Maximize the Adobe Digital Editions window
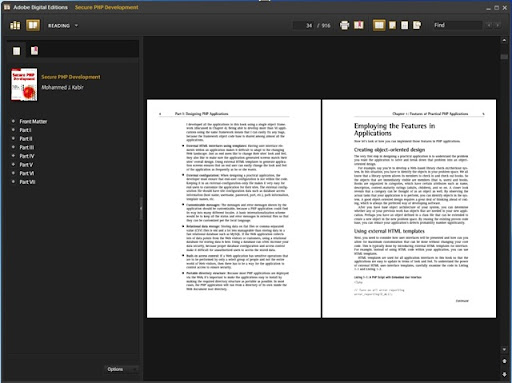The width and height of the screenshot is (512, 383). 496,8
